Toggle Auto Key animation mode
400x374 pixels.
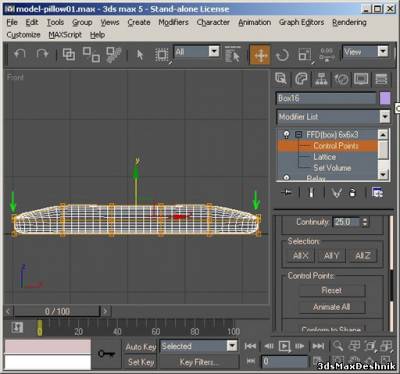tap(141, 347)
